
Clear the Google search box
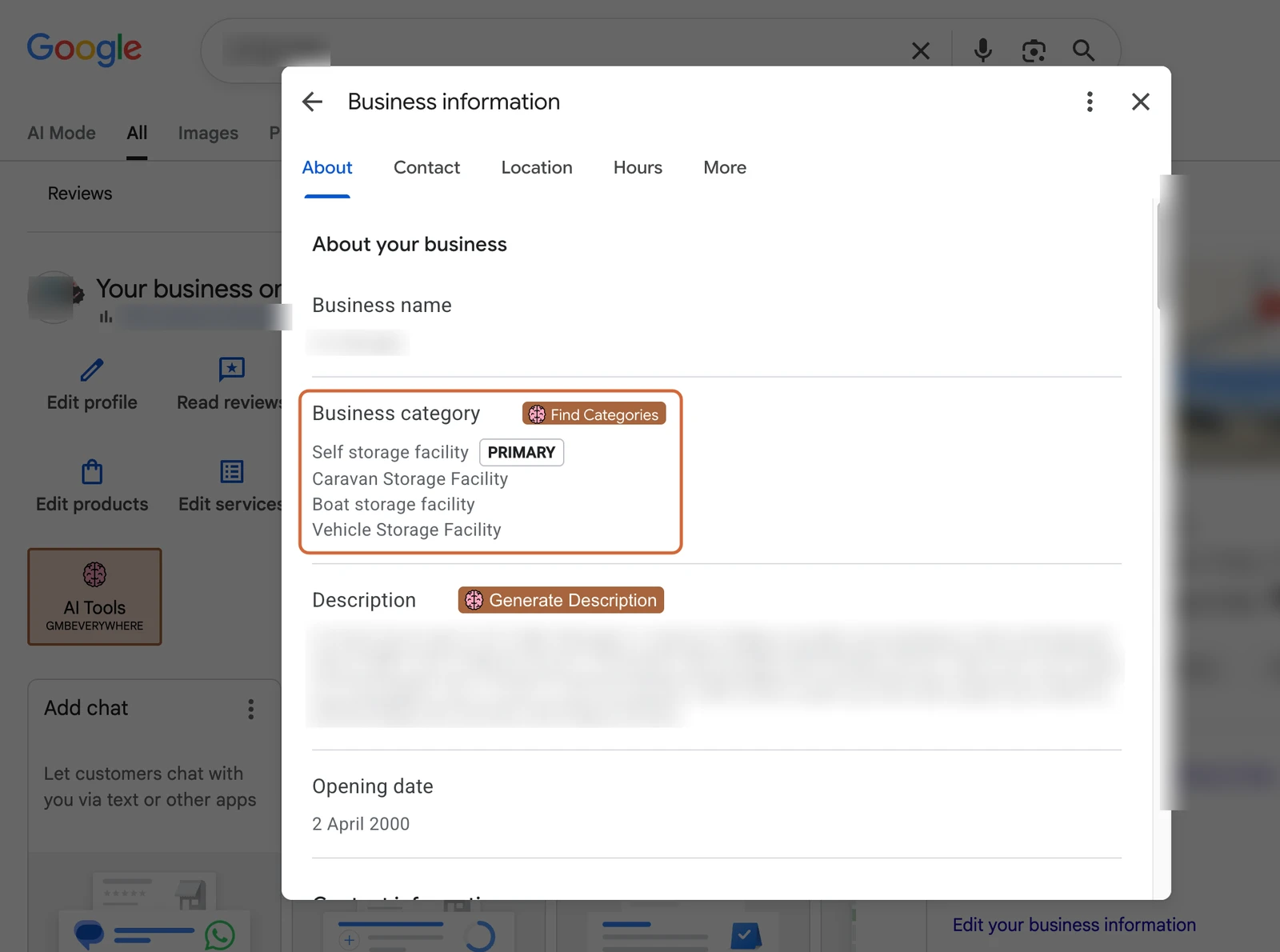[921, 51]
